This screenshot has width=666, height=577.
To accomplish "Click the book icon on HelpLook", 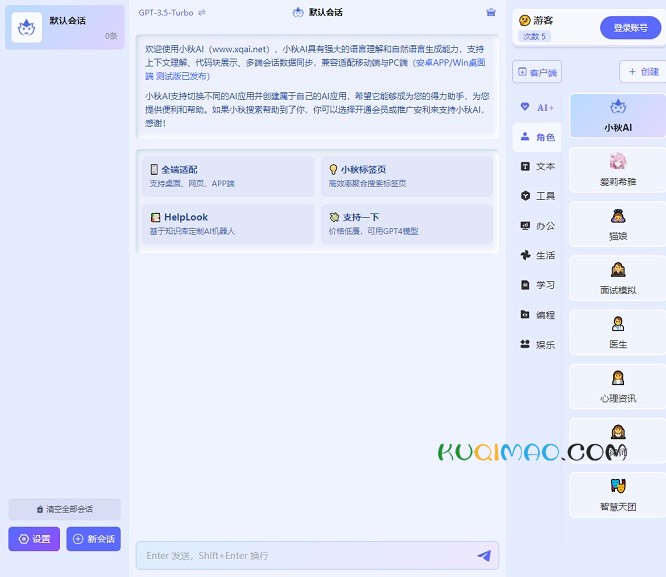I will coord(155,218).
